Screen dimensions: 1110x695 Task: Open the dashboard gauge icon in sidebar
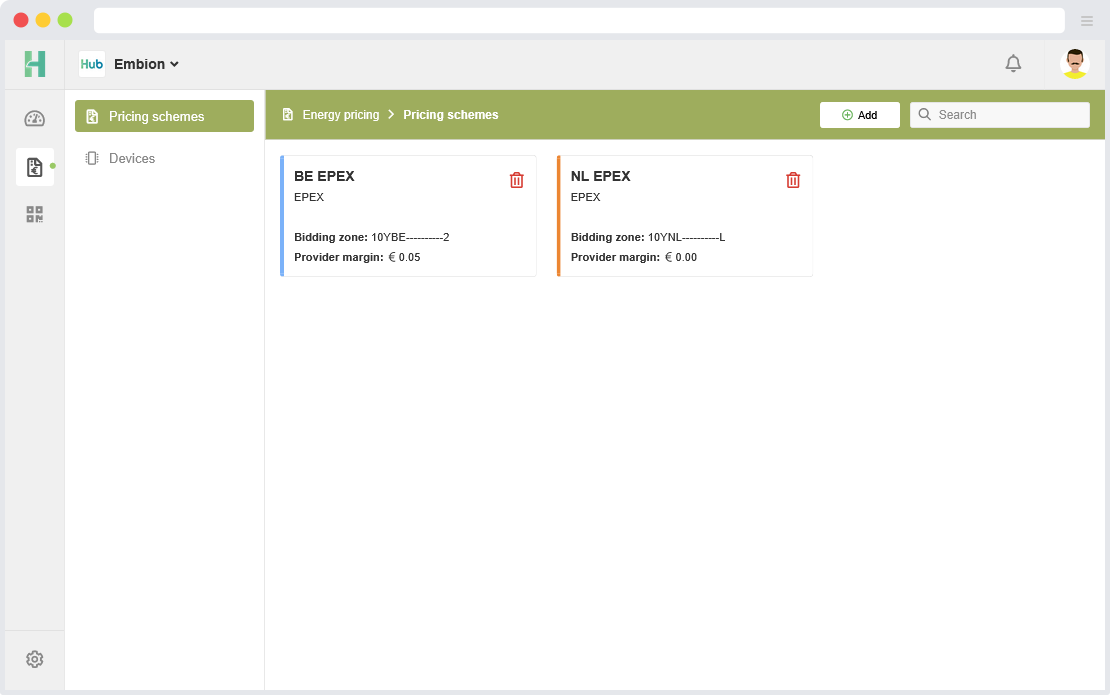pyautogui.click(x=35, y=119)
